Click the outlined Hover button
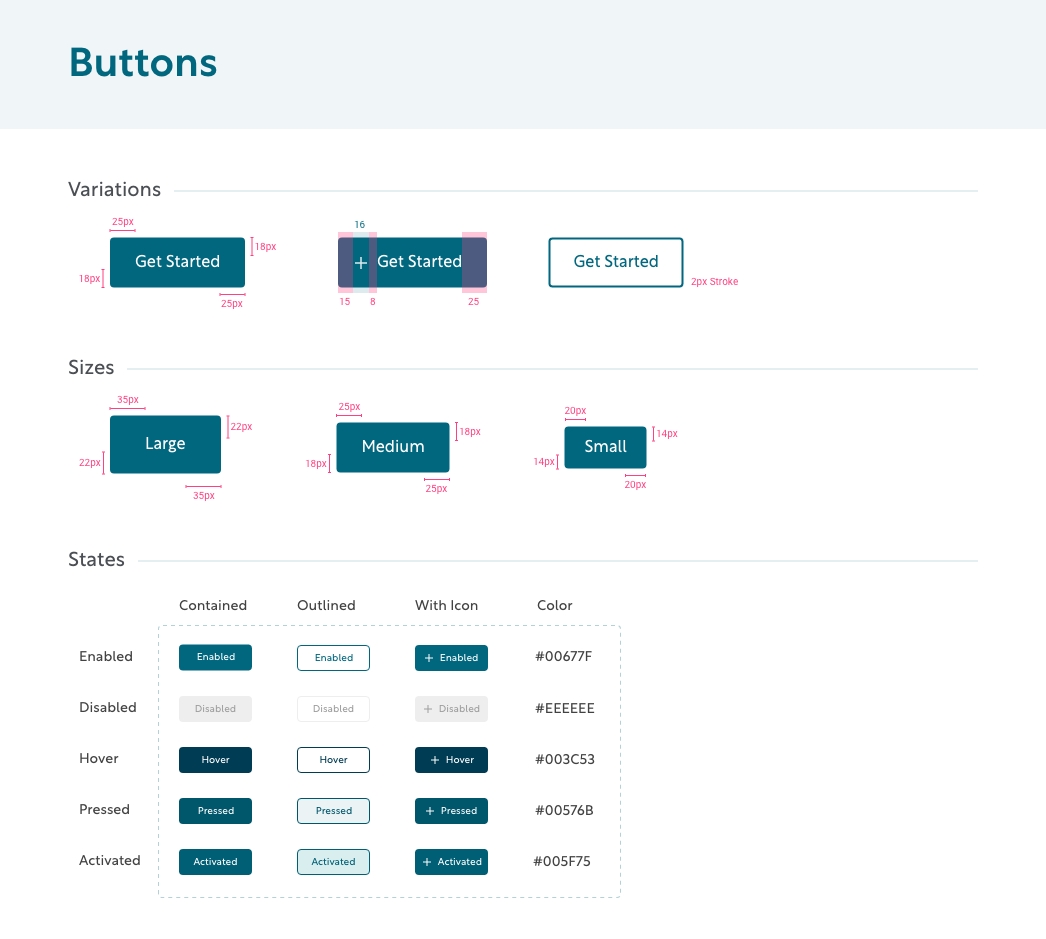 click(x=334, y=760)
